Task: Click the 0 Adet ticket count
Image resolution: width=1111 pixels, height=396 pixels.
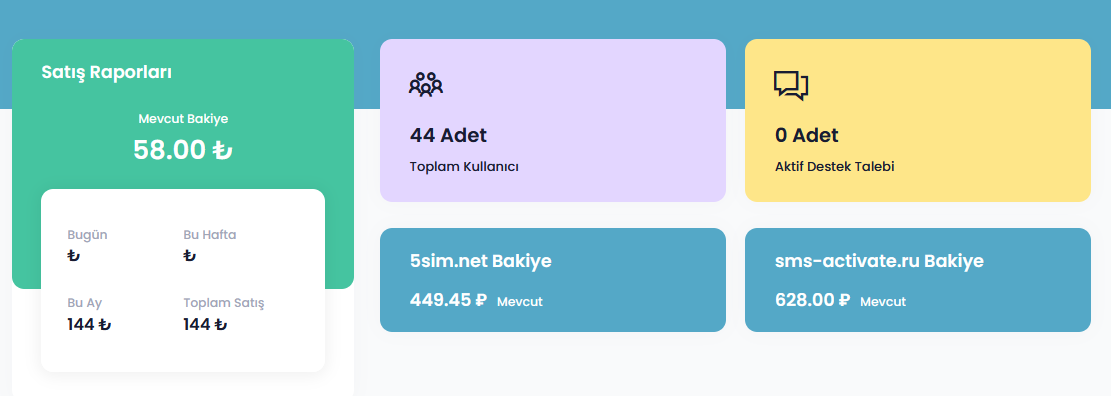Action: tap(807, 135)
